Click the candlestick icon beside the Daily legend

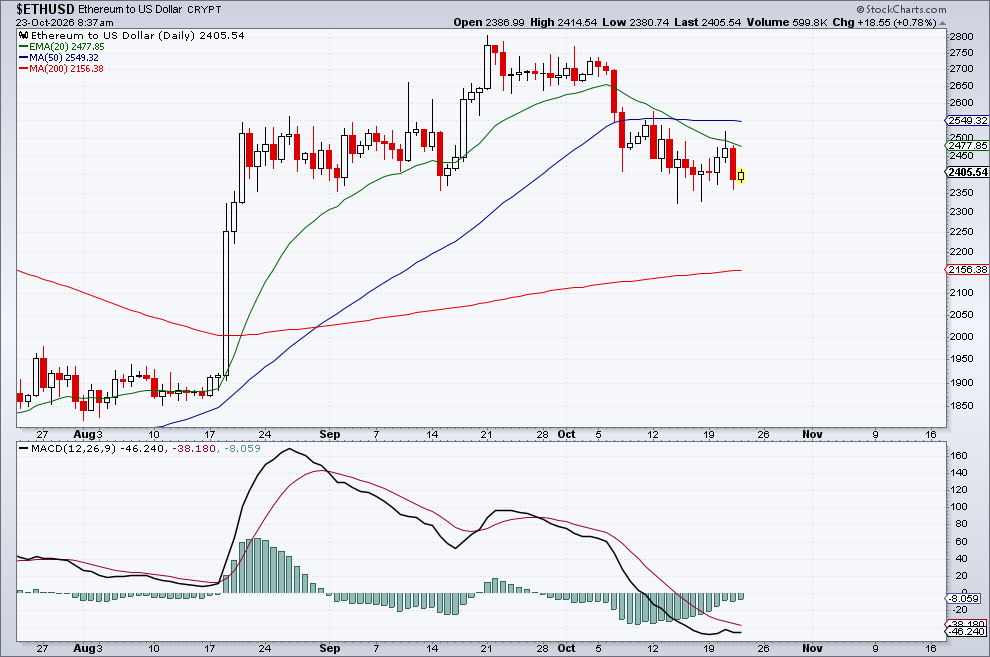(x=23, y=35)
